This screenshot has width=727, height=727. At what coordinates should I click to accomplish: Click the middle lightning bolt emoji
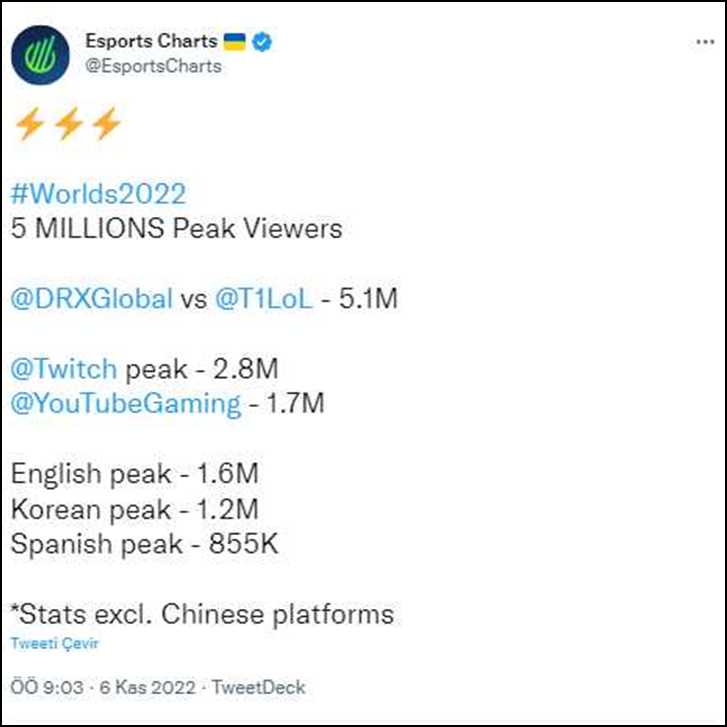click(67, 124)
